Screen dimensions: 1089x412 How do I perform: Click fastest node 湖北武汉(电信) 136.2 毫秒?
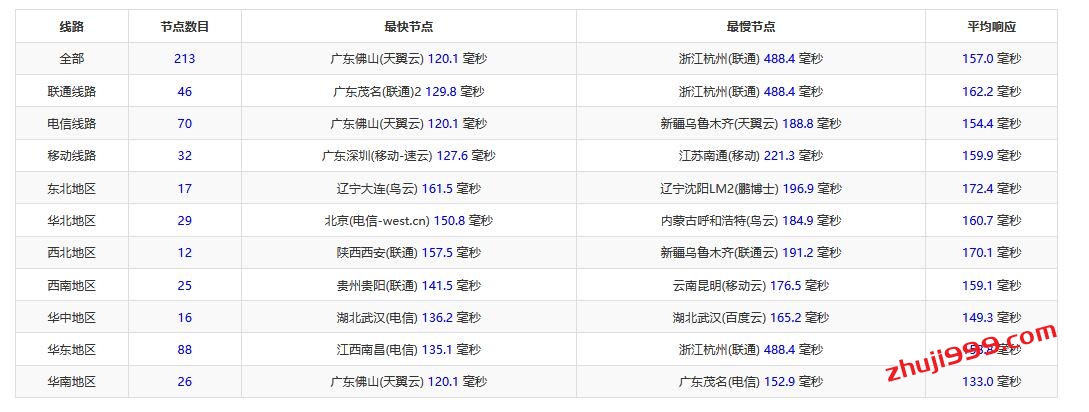[408, 318]
